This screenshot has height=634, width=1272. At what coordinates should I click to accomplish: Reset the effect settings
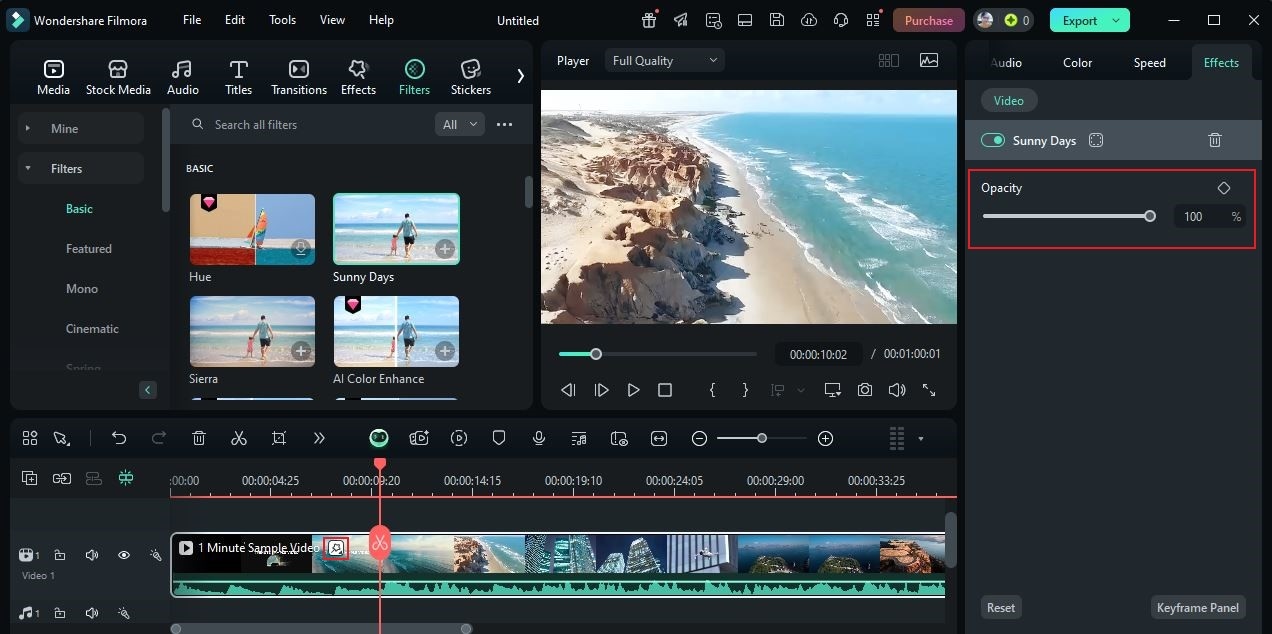[x=1001, y=608]
